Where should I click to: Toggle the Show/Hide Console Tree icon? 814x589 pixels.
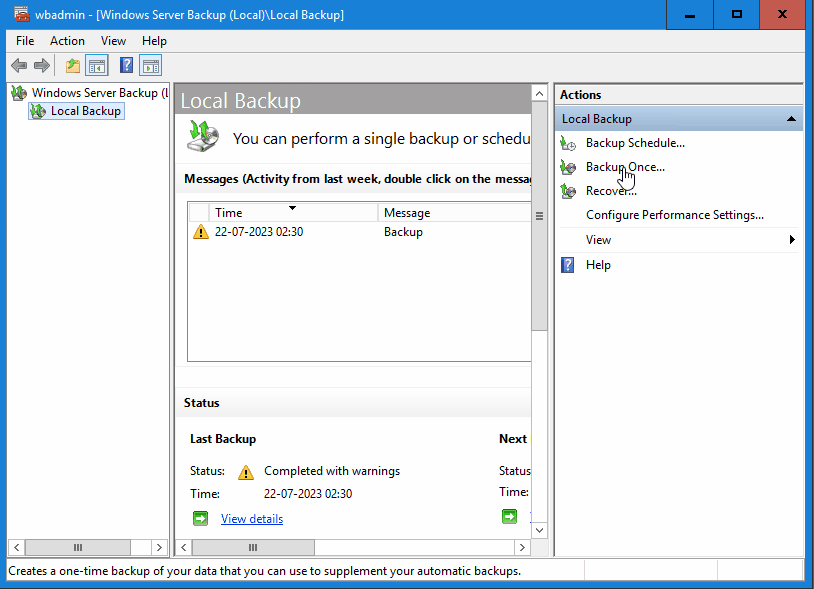[x=97, y=65]
